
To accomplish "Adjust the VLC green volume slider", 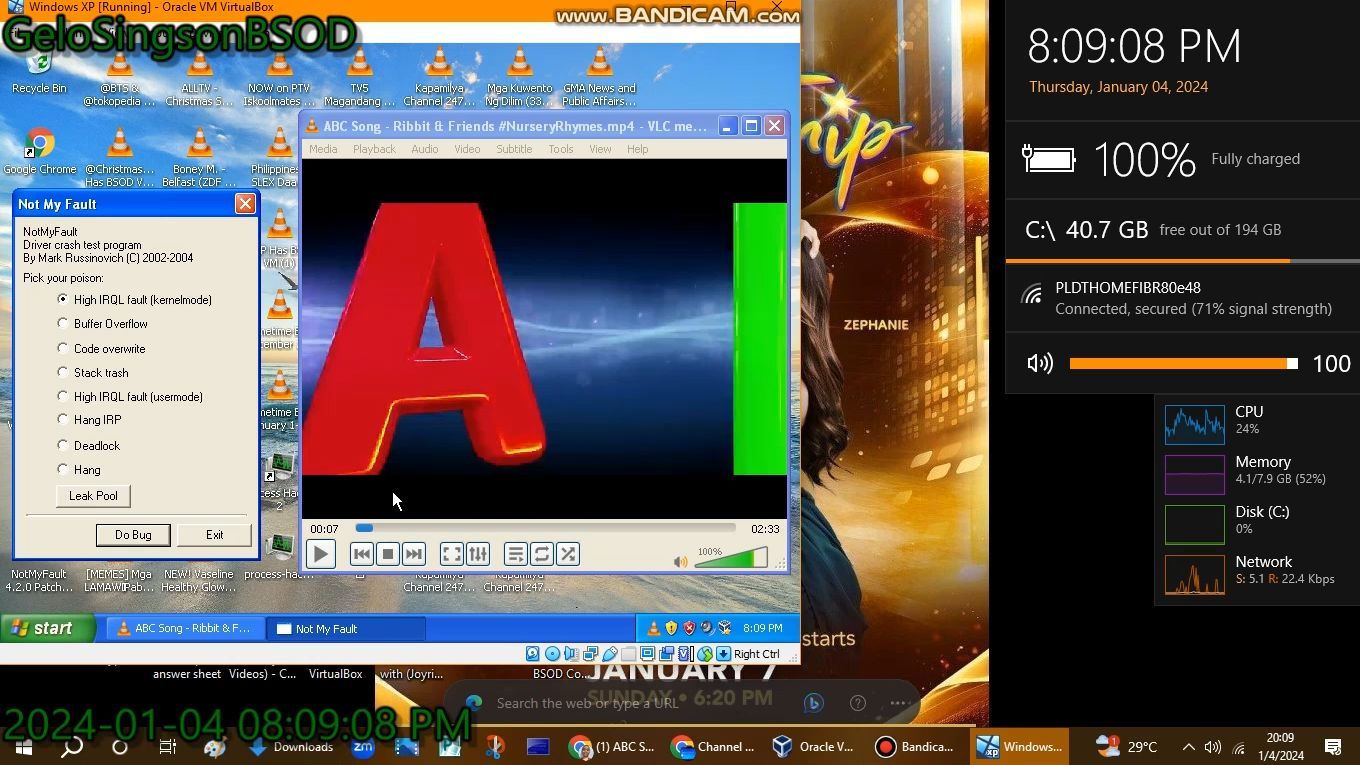I will coord(731,558).
